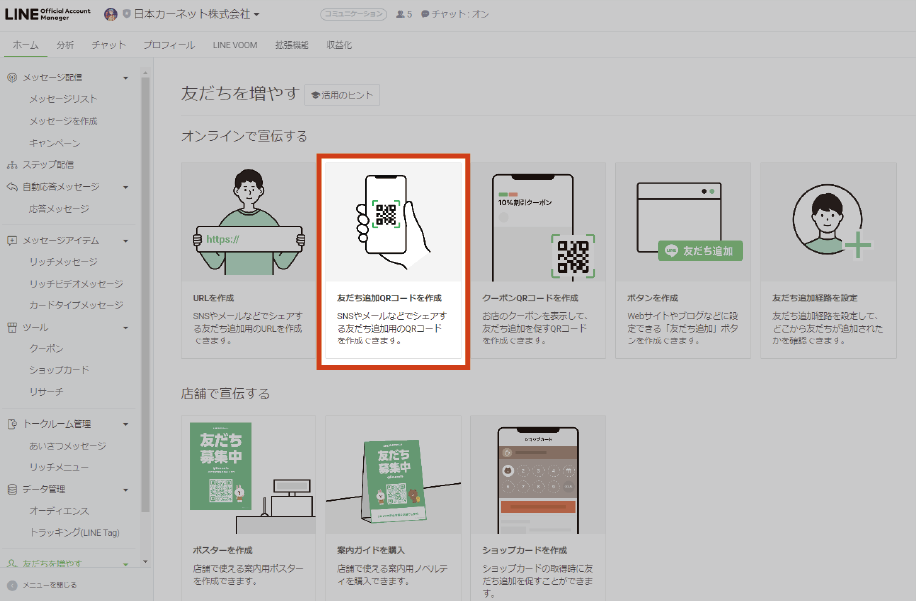Click the 案内ガイドを購入 tent card illustration
The image size is (916, 601).
coord(393,475)
